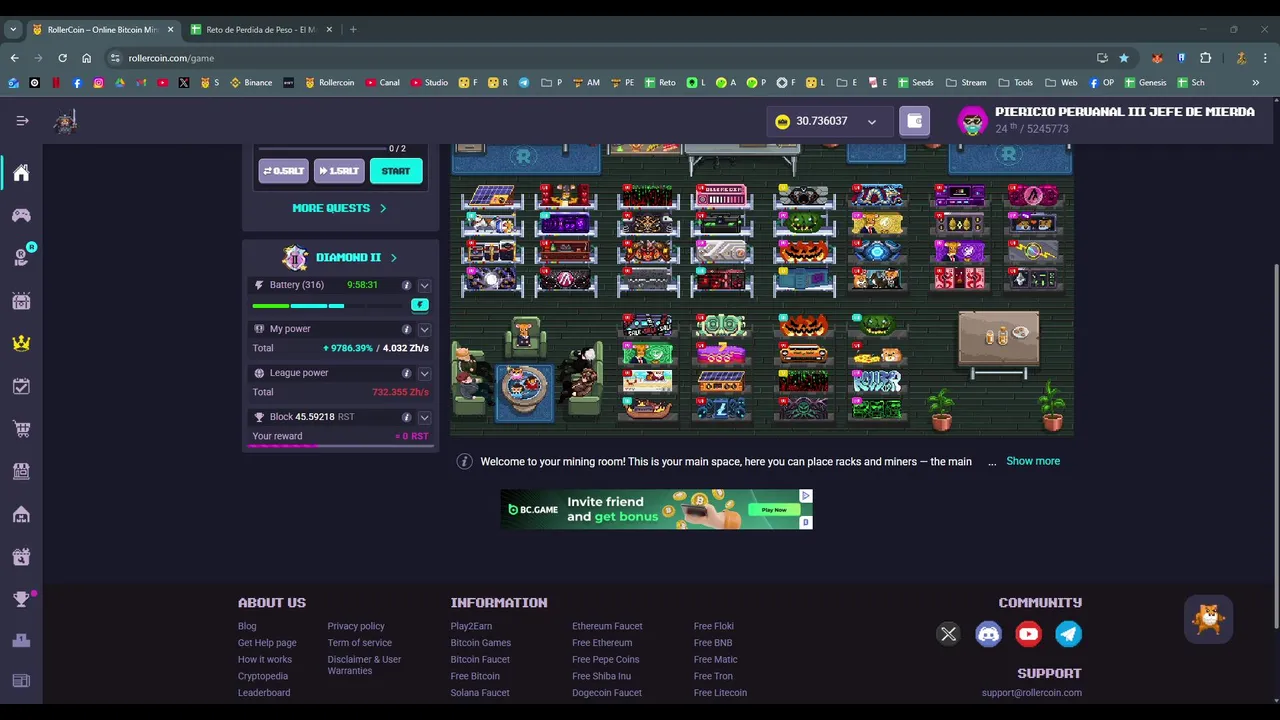Click the My power total 4.032 Zh/s
Image resolution: width=1280 pixels, height=720 pixels.
point(406,348)
